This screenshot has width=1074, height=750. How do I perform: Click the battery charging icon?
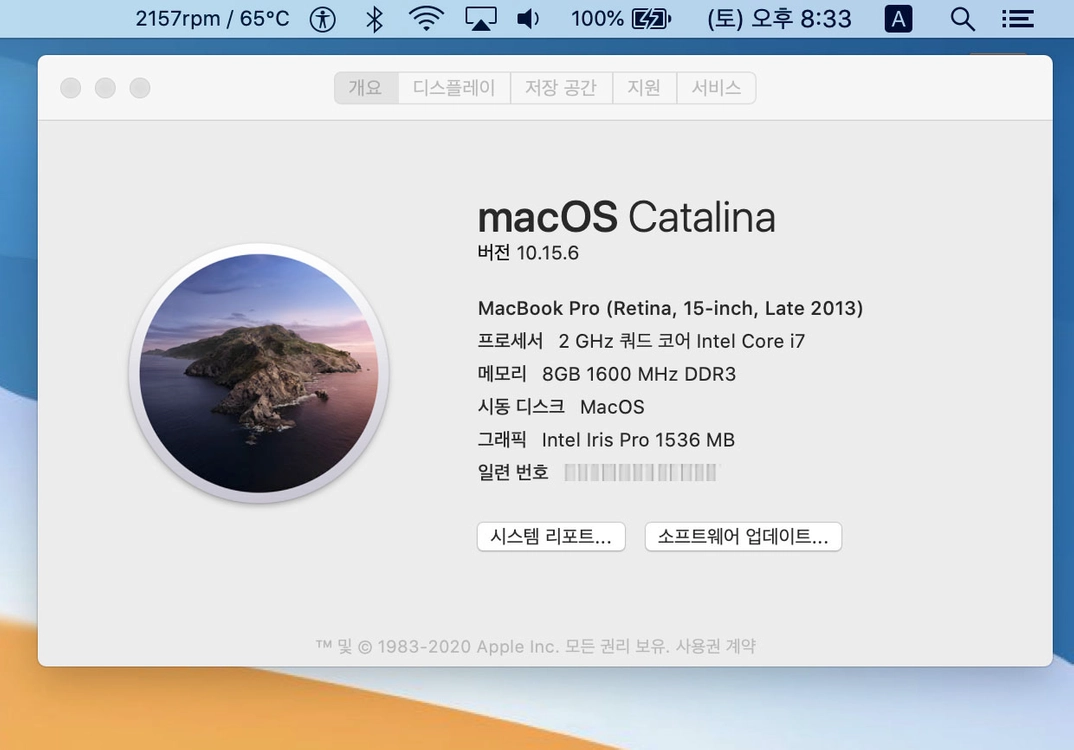pos(651,18)
